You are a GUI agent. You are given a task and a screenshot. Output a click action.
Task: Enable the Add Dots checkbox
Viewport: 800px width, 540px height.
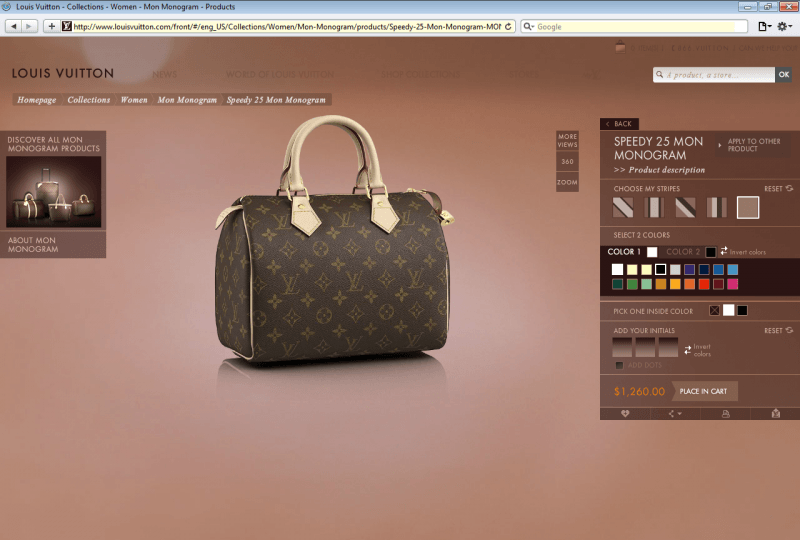(619, 365)
